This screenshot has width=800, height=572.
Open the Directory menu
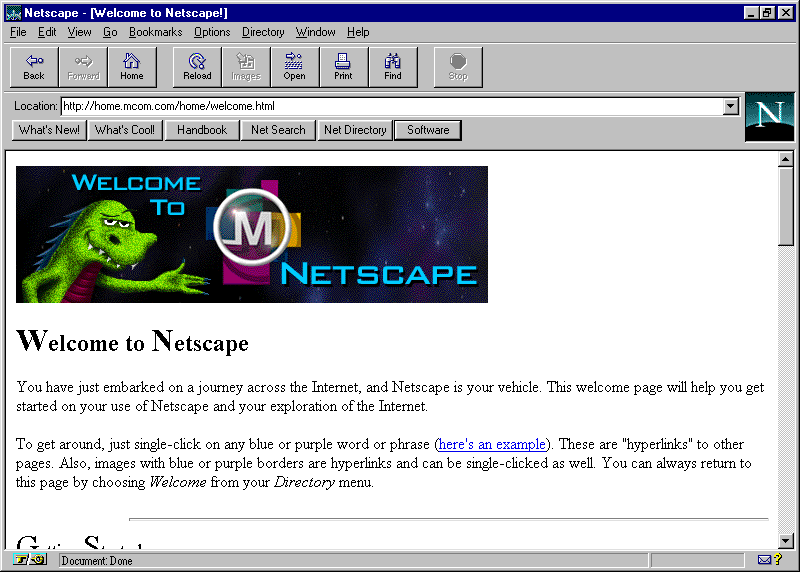263,32
